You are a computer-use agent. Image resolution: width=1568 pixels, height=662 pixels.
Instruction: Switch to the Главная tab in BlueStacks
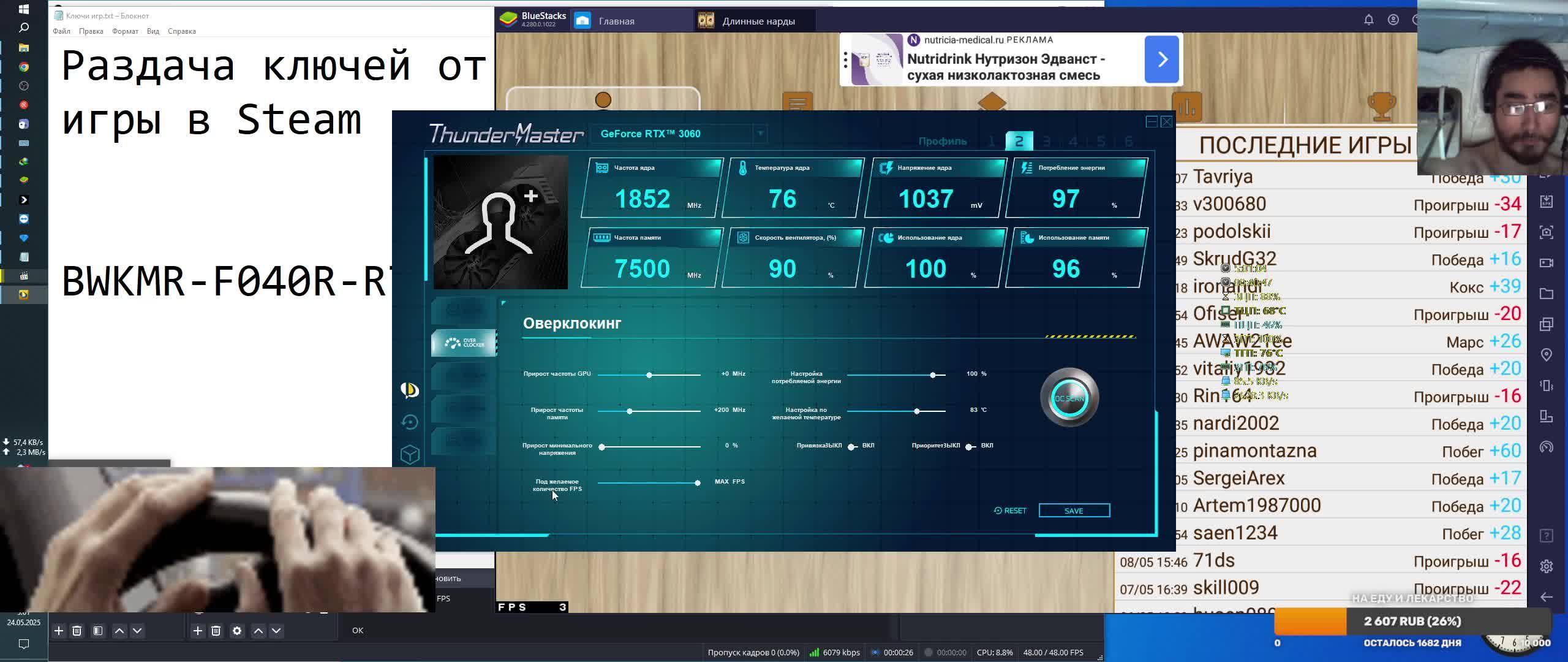616,21
